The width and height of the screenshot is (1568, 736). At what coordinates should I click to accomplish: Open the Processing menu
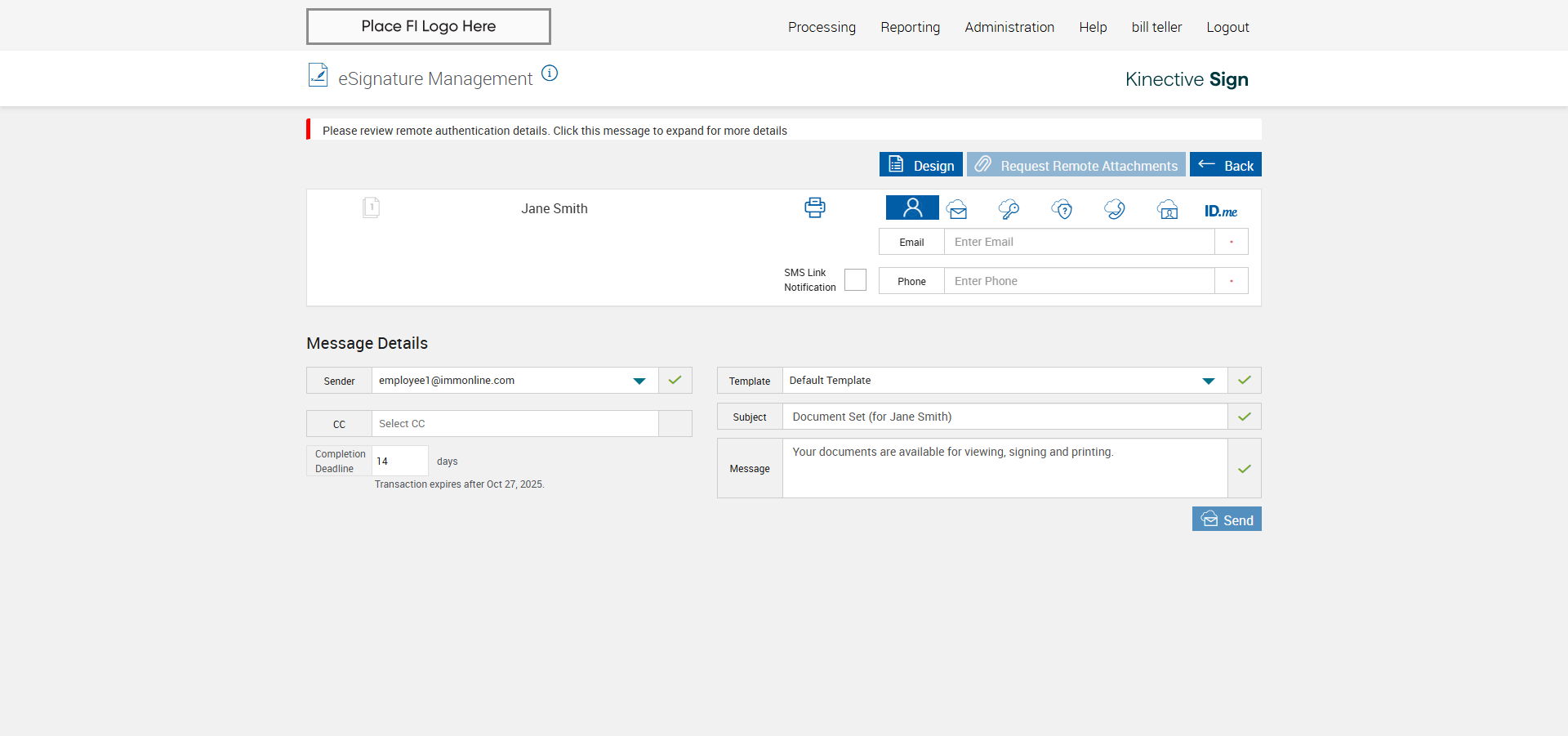point(822,27)
